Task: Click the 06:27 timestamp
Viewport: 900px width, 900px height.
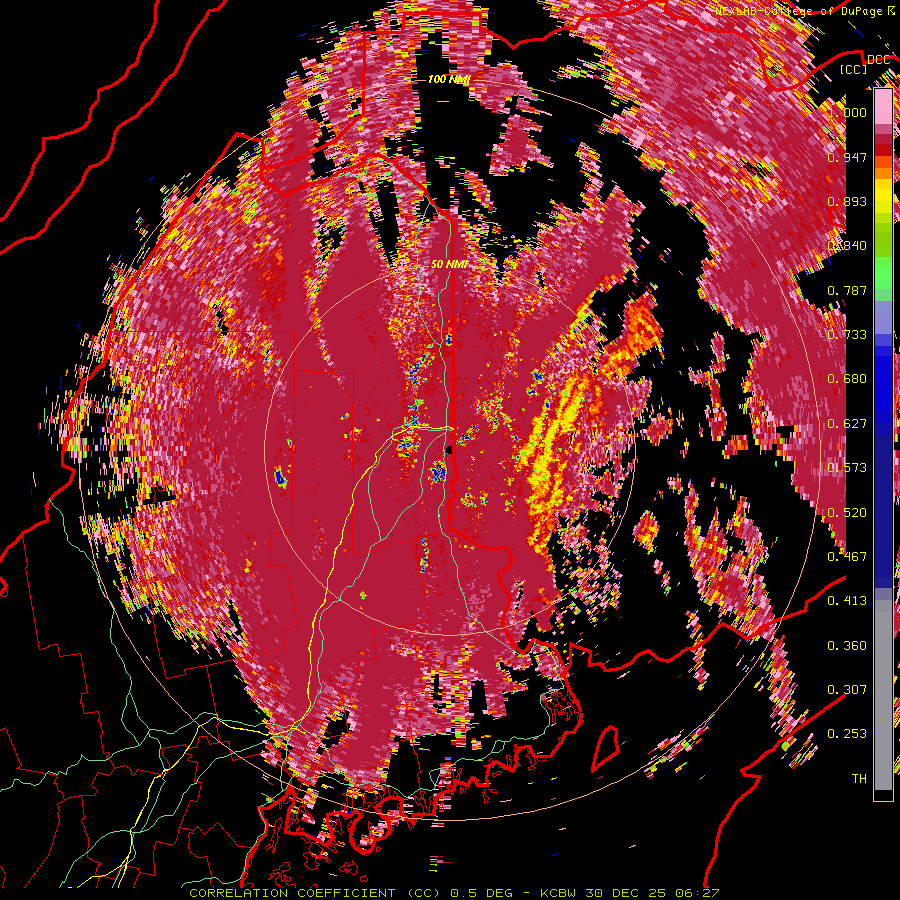Action: (x=698, y=893)
